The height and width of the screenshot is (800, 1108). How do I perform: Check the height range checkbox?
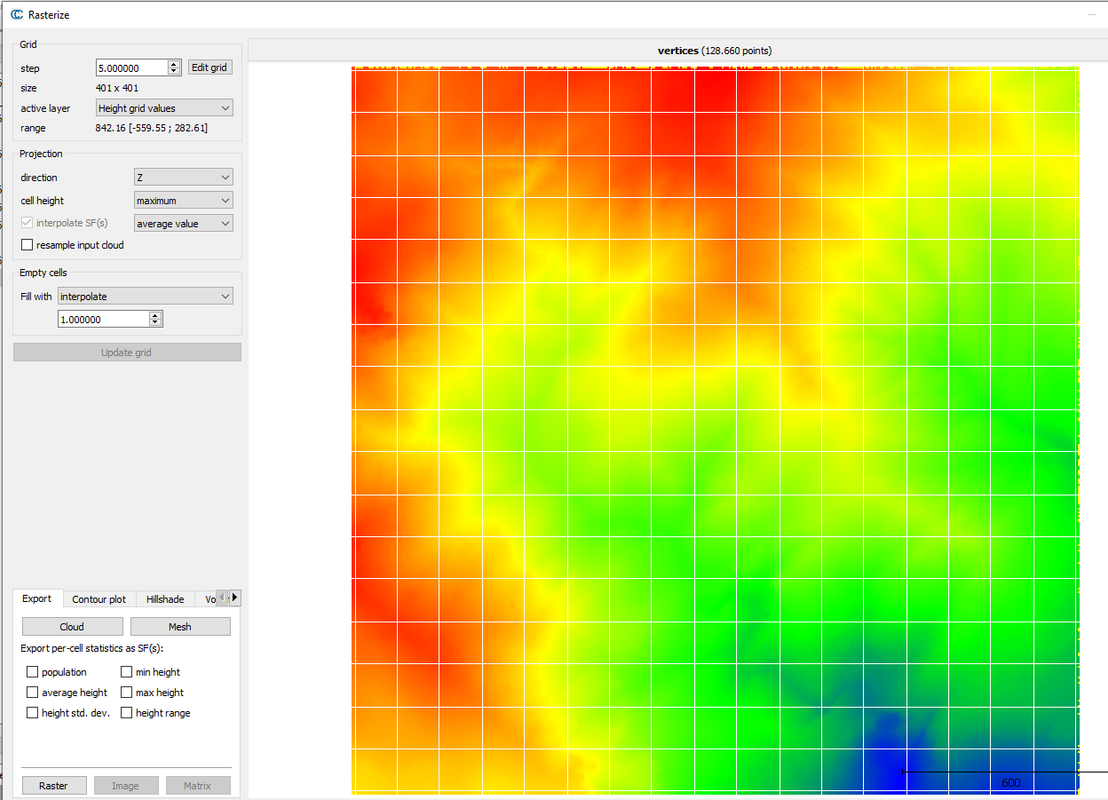[126, 713]
